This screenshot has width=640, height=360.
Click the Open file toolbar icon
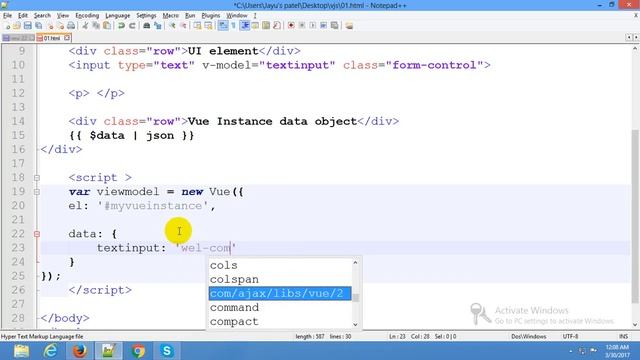tap(17, 26)
